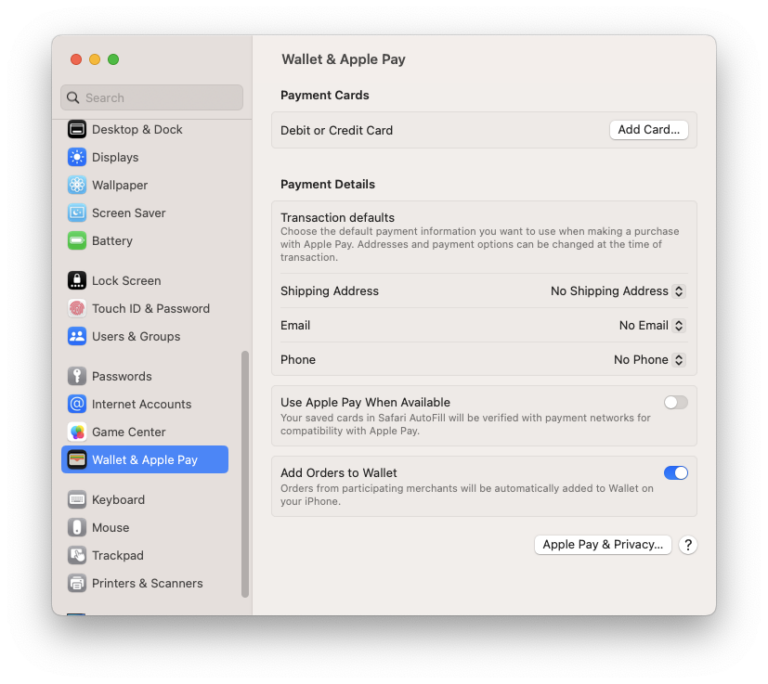Click the Payment Details section heading
This screenshot has height=684, width=768.
tap(328, 184)
